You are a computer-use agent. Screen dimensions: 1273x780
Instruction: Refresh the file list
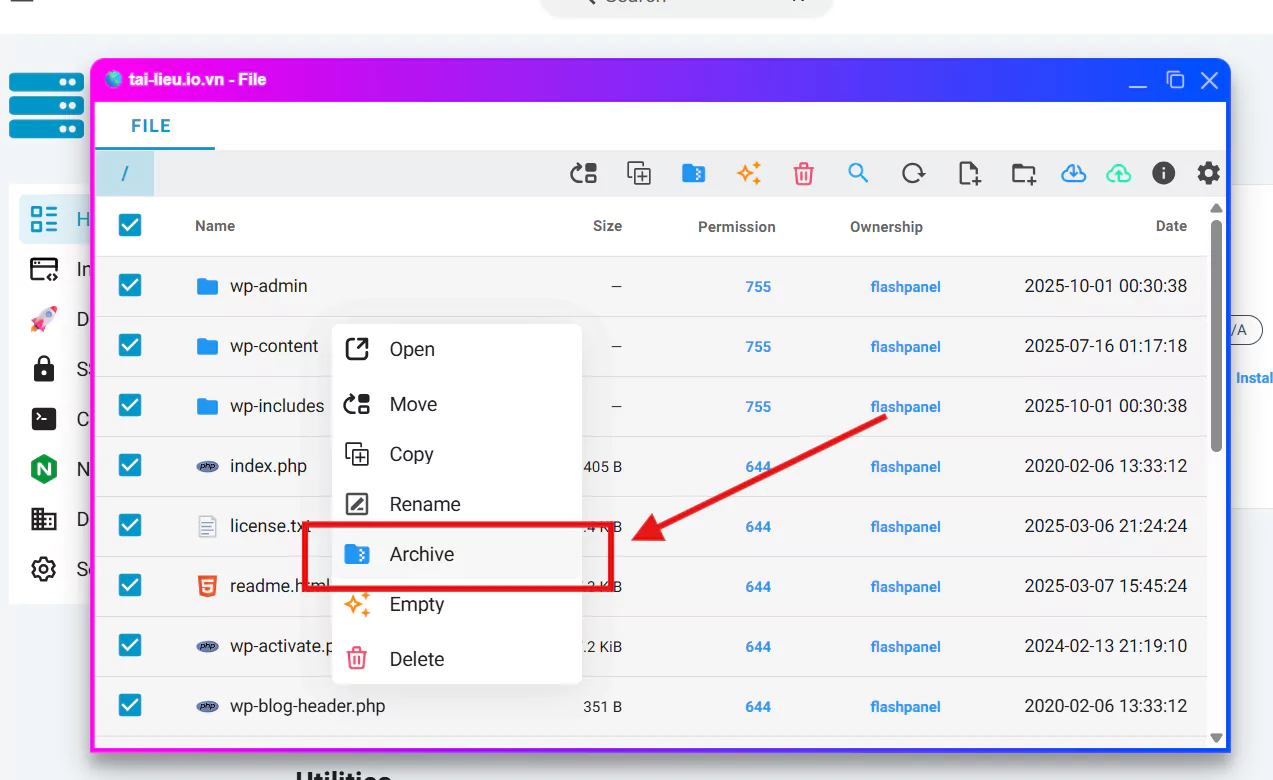pos(913,174)
